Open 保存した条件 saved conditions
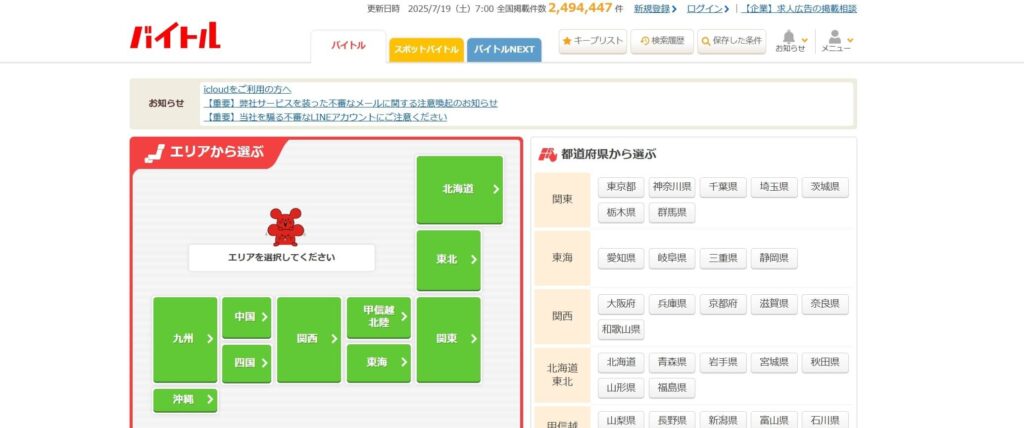 pos(731,41)
